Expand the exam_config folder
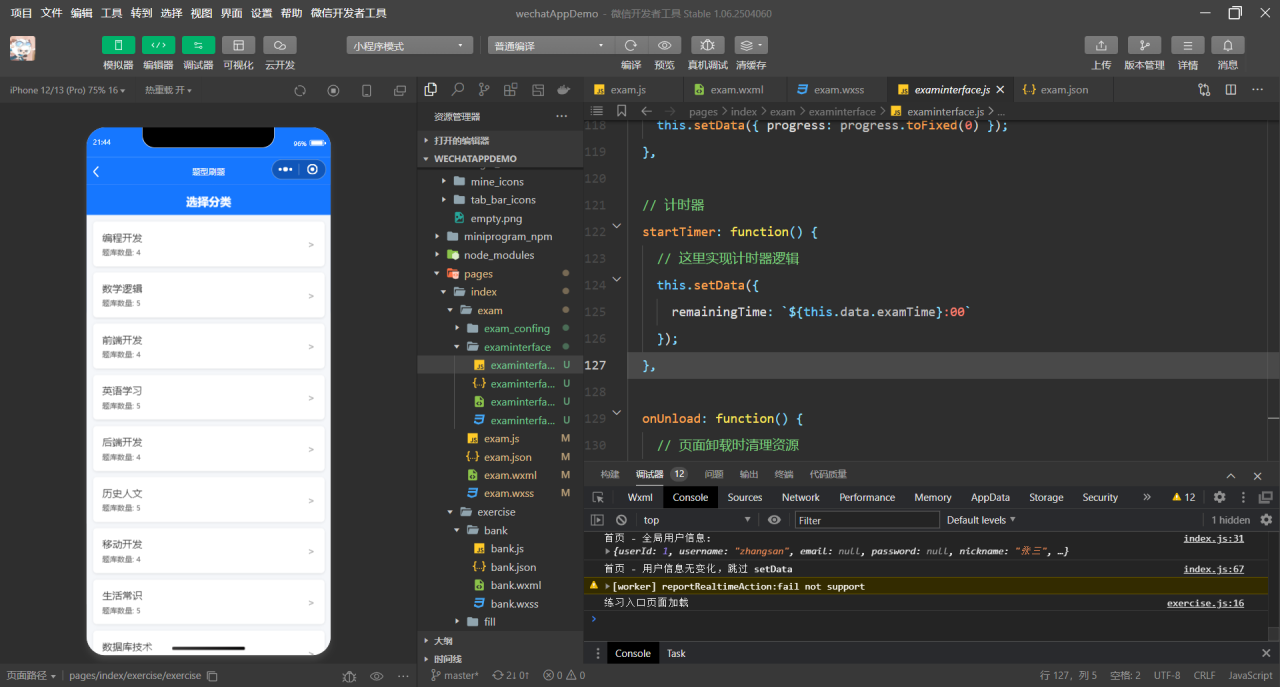Image resolution: width=1280 pixels, height=687 pixels. point(500,328)
